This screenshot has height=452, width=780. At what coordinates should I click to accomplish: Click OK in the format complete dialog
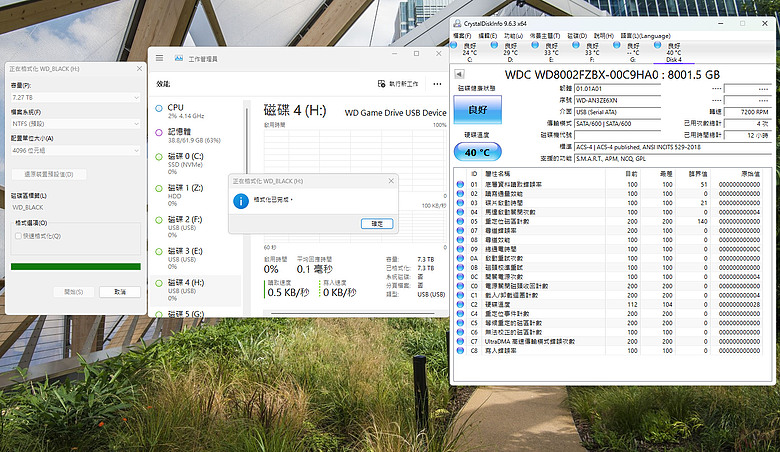coord(377,224)
